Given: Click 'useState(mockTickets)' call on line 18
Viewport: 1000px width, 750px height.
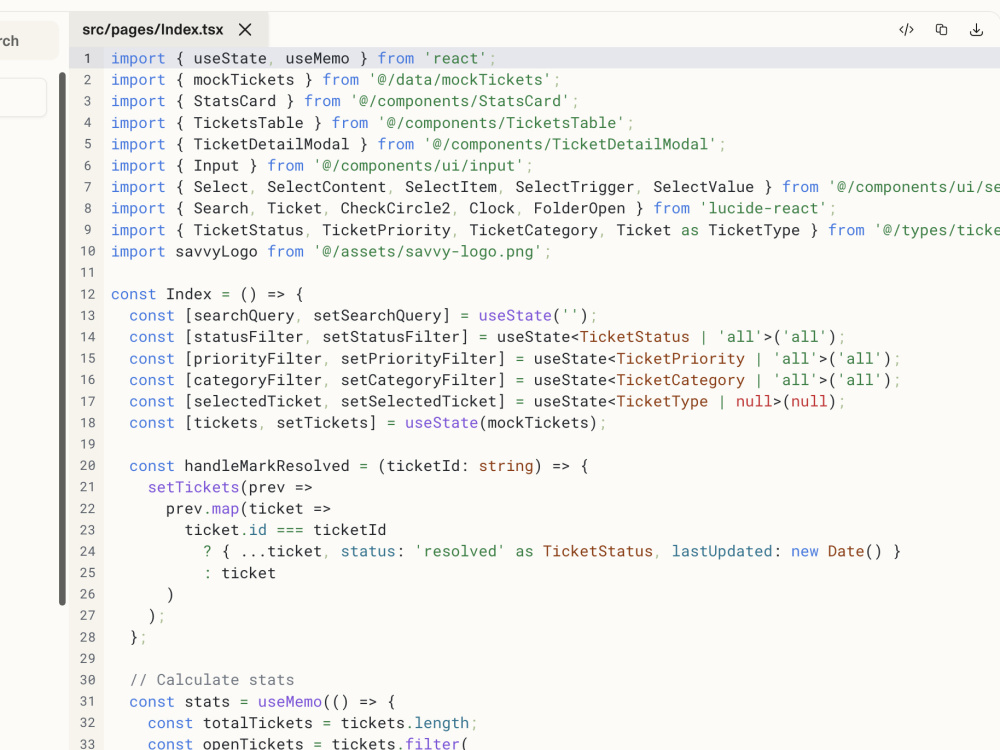Looking at the screenshot, I should (x=501, y=423).
